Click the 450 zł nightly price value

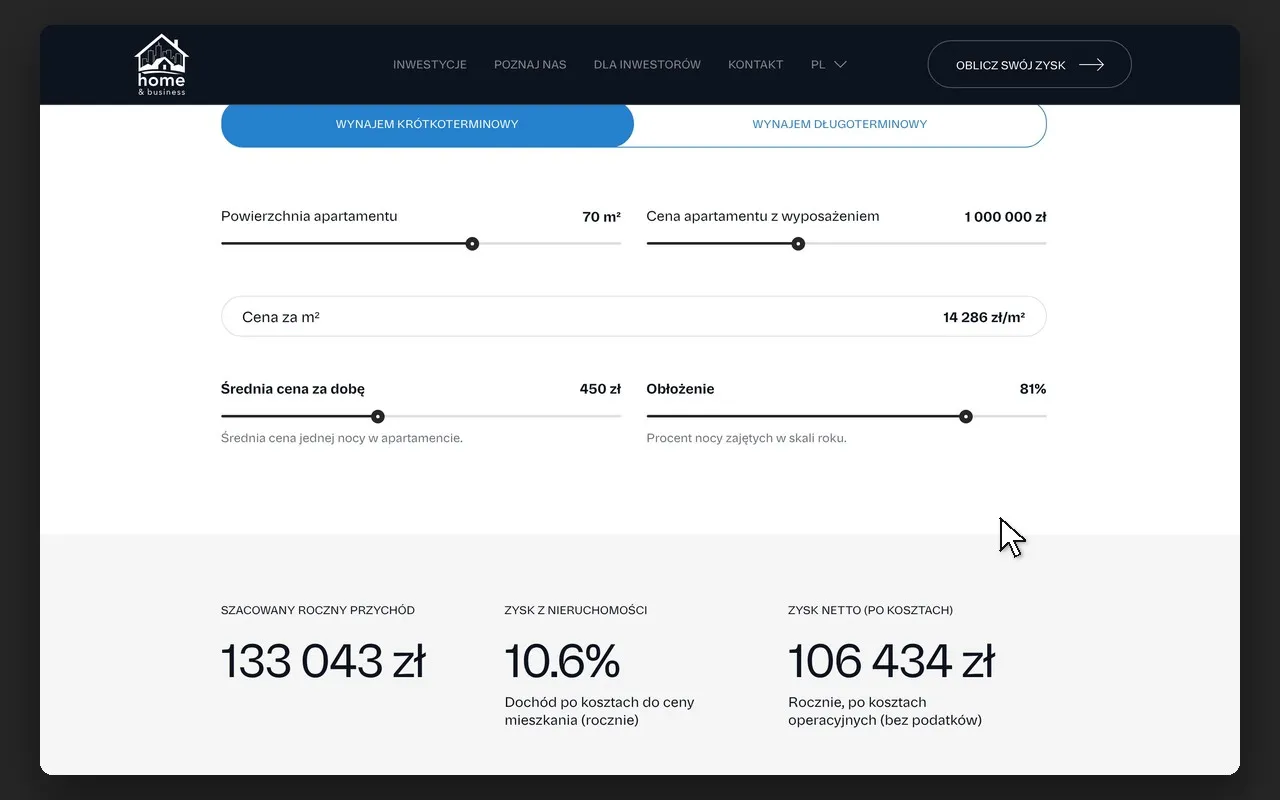(601, 390)
